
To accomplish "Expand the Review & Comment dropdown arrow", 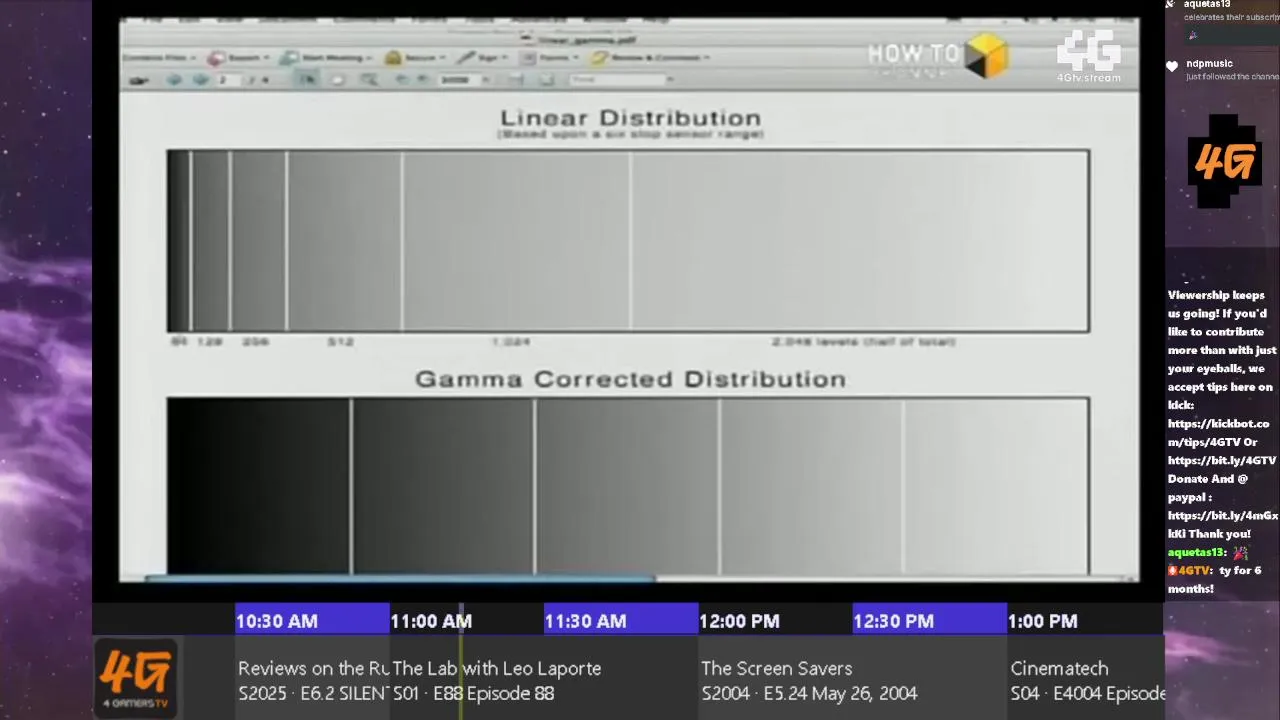I will [x=707, y=58].
